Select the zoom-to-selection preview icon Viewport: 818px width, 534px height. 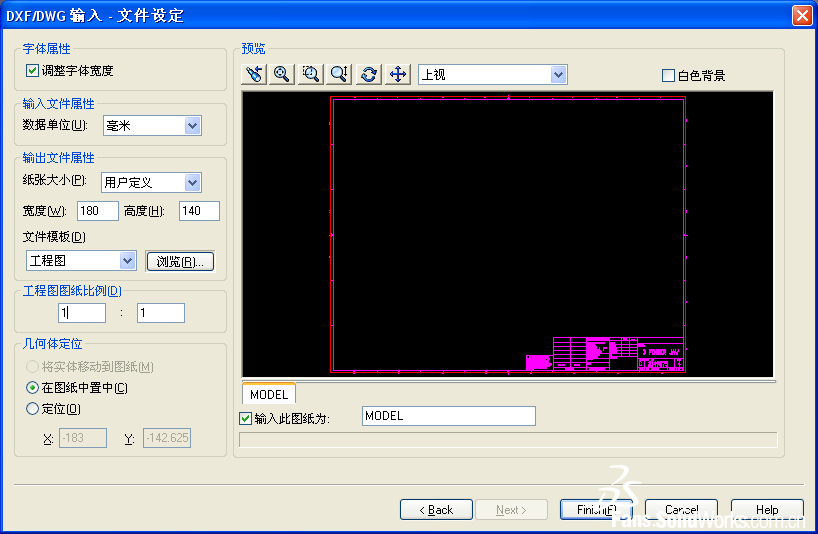pos(254,74)
